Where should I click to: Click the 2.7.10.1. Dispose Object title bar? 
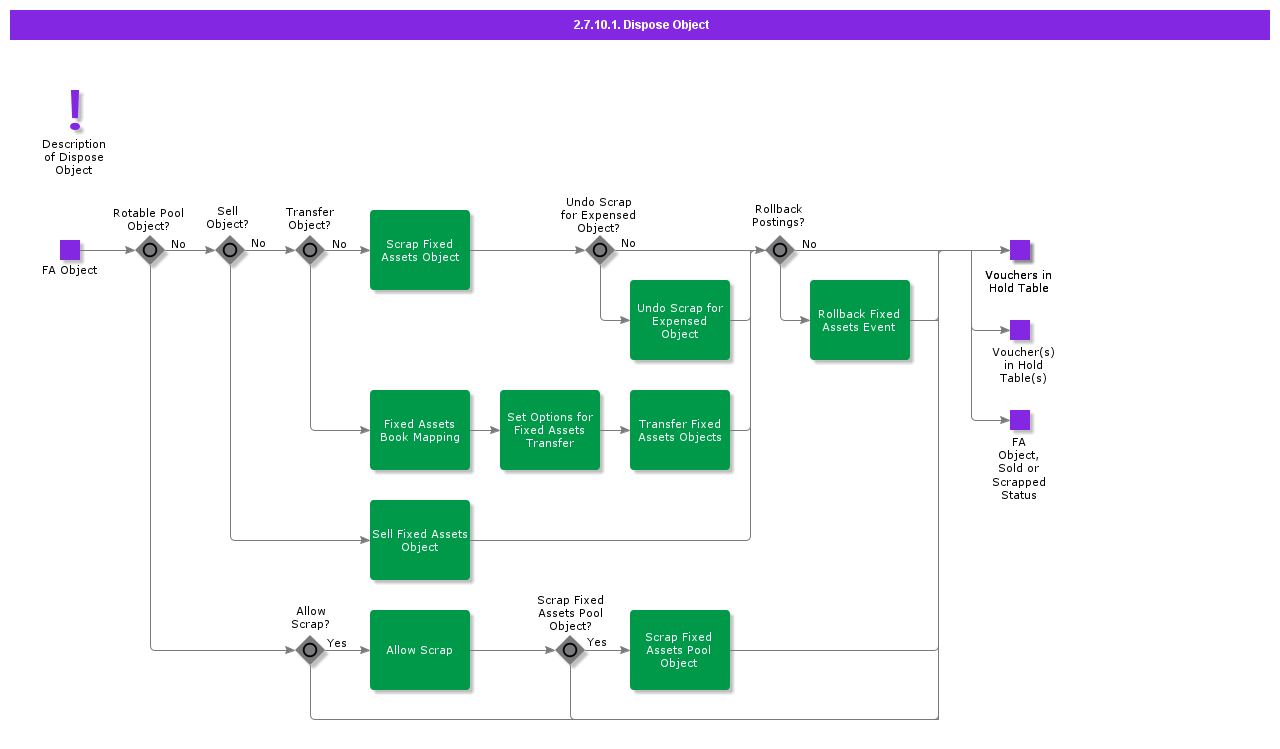click(640, 25)
